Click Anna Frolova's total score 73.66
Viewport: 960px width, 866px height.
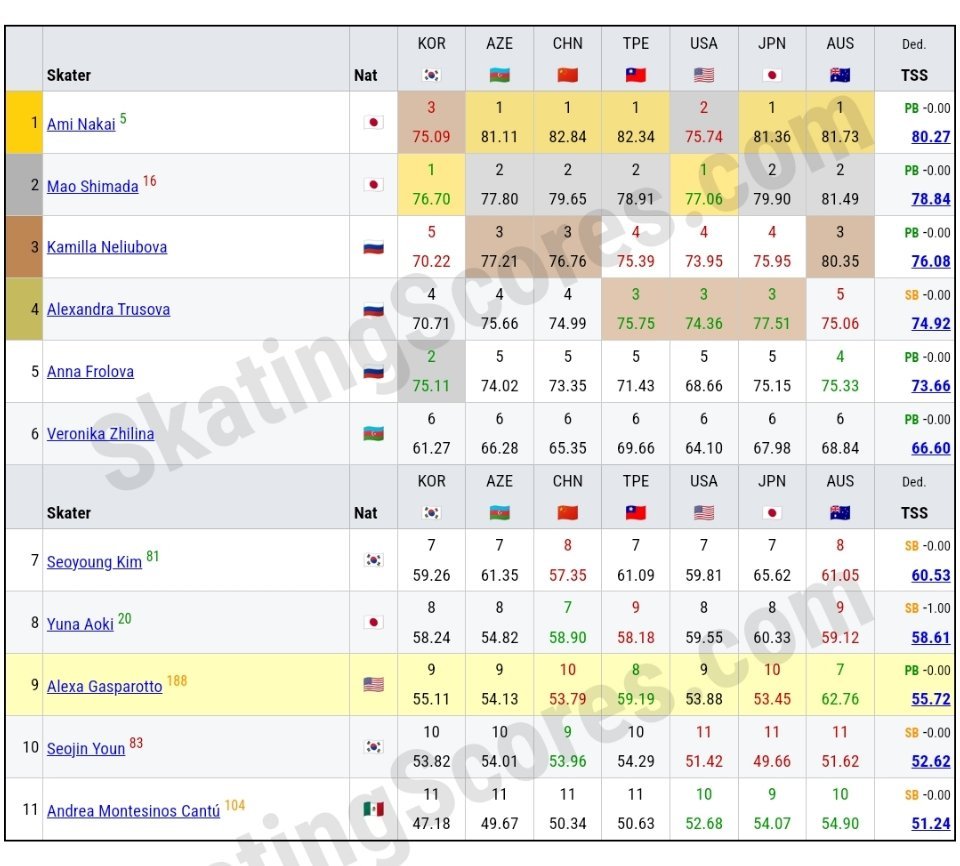(931, 386)
